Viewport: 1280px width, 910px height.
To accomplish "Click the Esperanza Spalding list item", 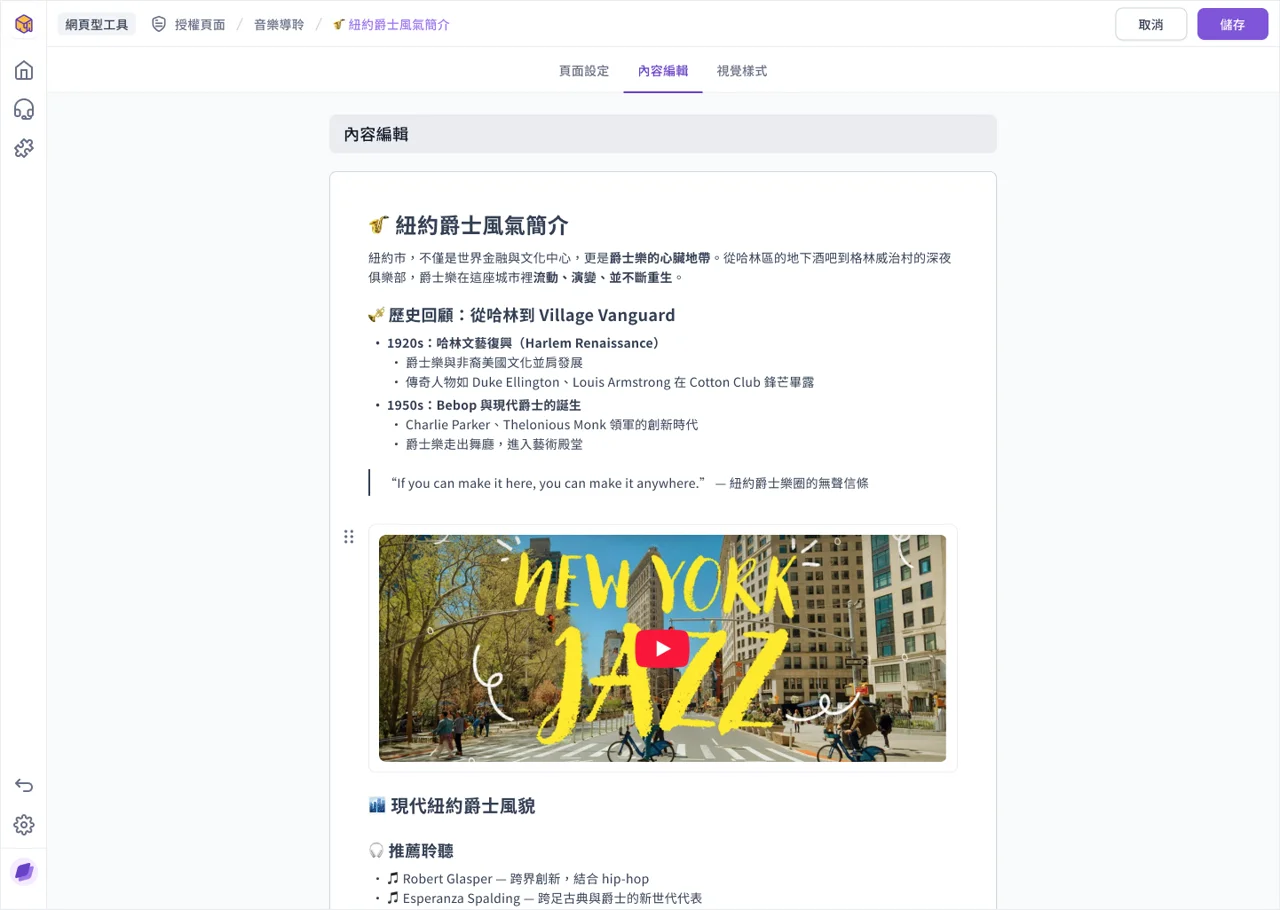I will [x=545, y=898].
